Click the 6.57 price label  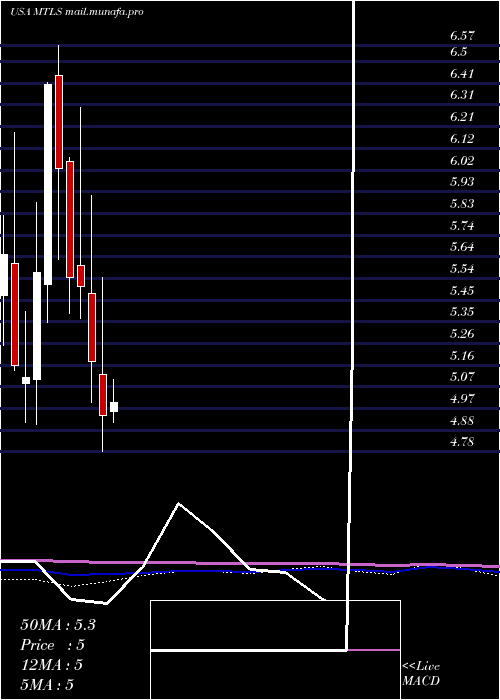462,36
